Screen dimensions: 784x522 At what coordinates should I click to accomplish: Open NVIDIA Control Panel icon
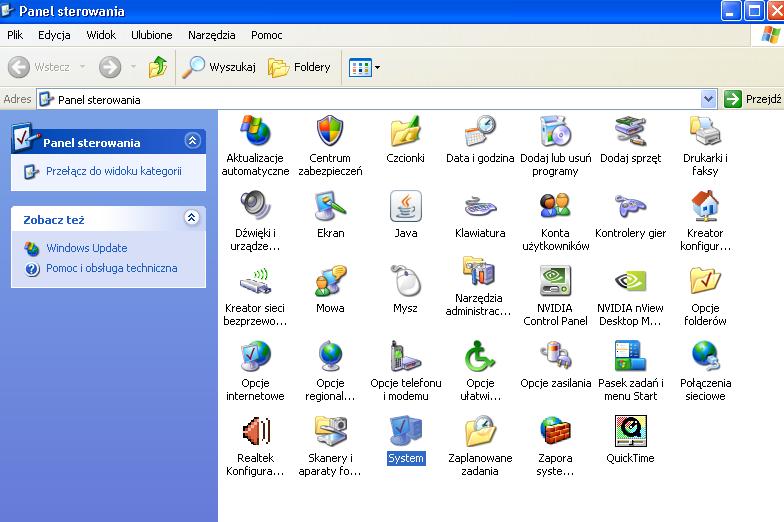pyautogui.click(x=555, y=281)
